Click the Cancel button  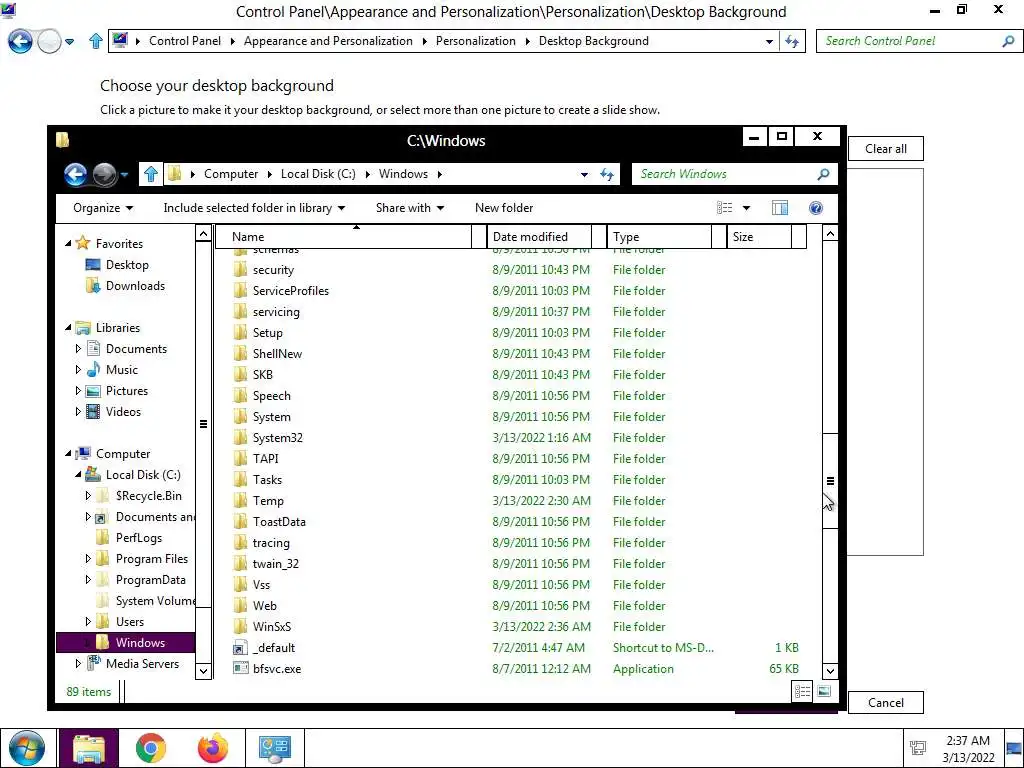pyautogui.click(x=886, y=703)
